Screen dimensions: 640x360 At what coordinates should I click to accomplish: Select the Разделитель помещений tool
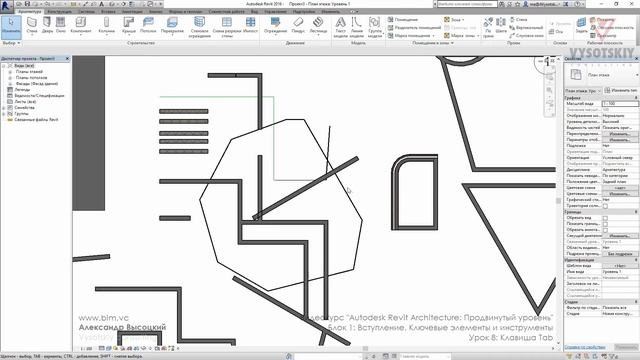click(414, 27)
